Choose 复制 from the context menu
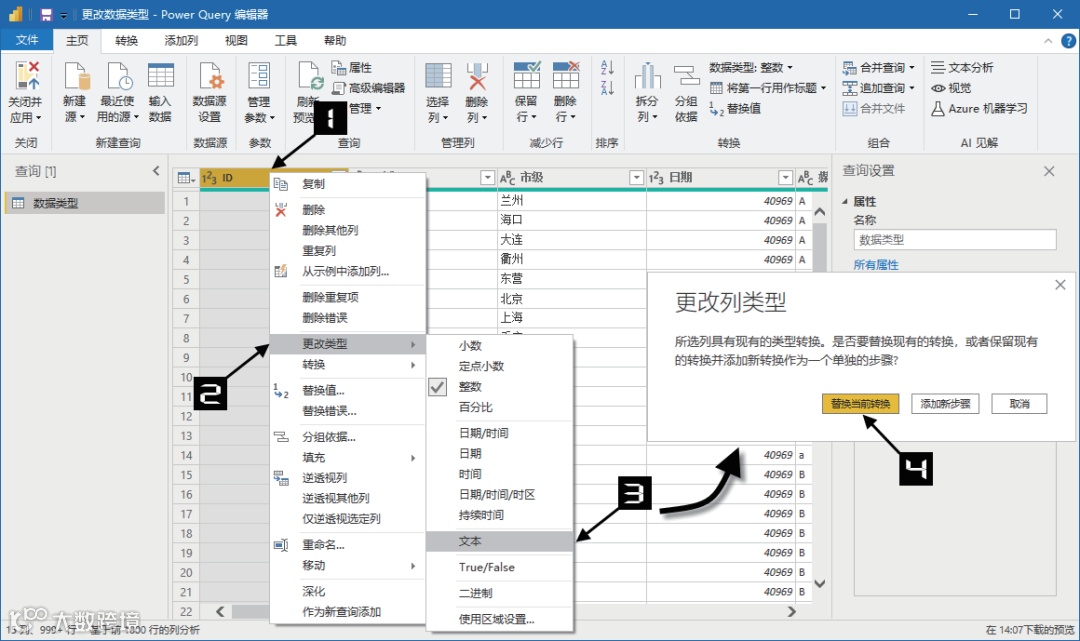 348,184
